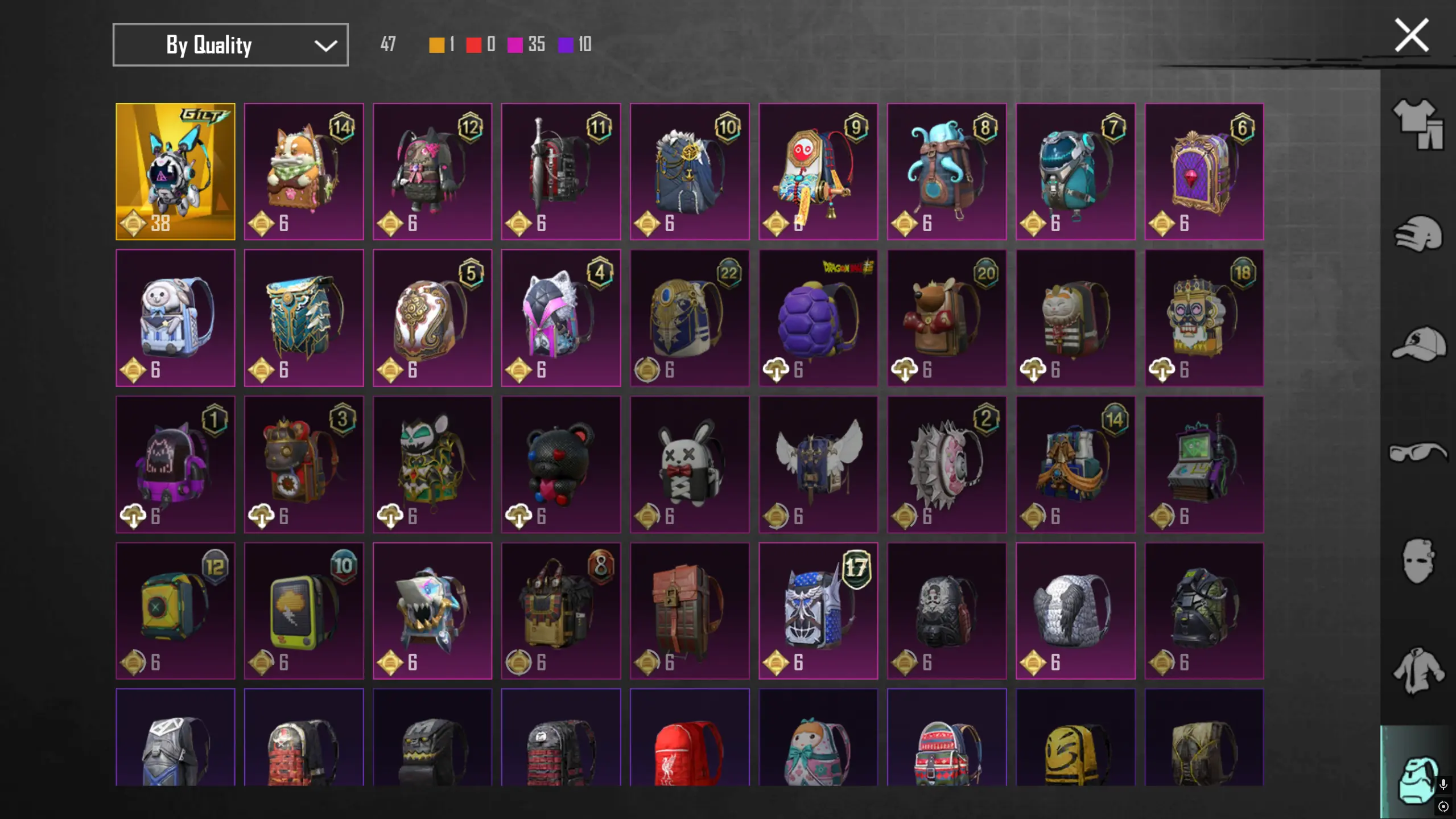Screen dimensions: 1456x819
Task: Open the sunglasses category icon
Action: [1418, 452]
